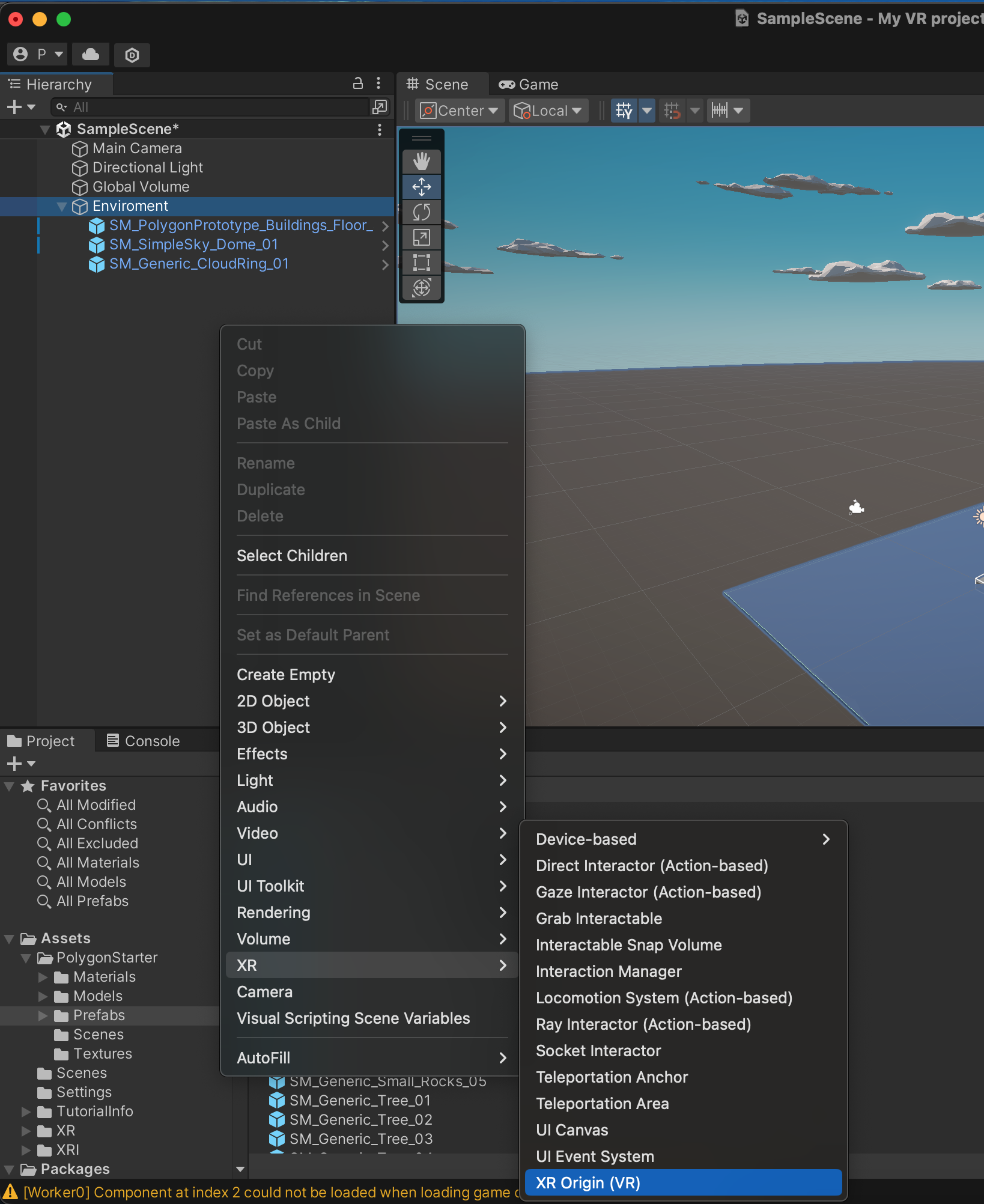
Task: Collapse the Packages section
Action: 9,1169
